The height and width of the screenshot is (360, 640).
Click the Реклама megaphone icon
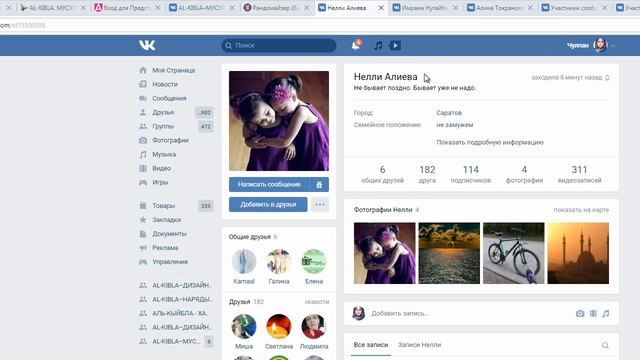pos(143,248)
